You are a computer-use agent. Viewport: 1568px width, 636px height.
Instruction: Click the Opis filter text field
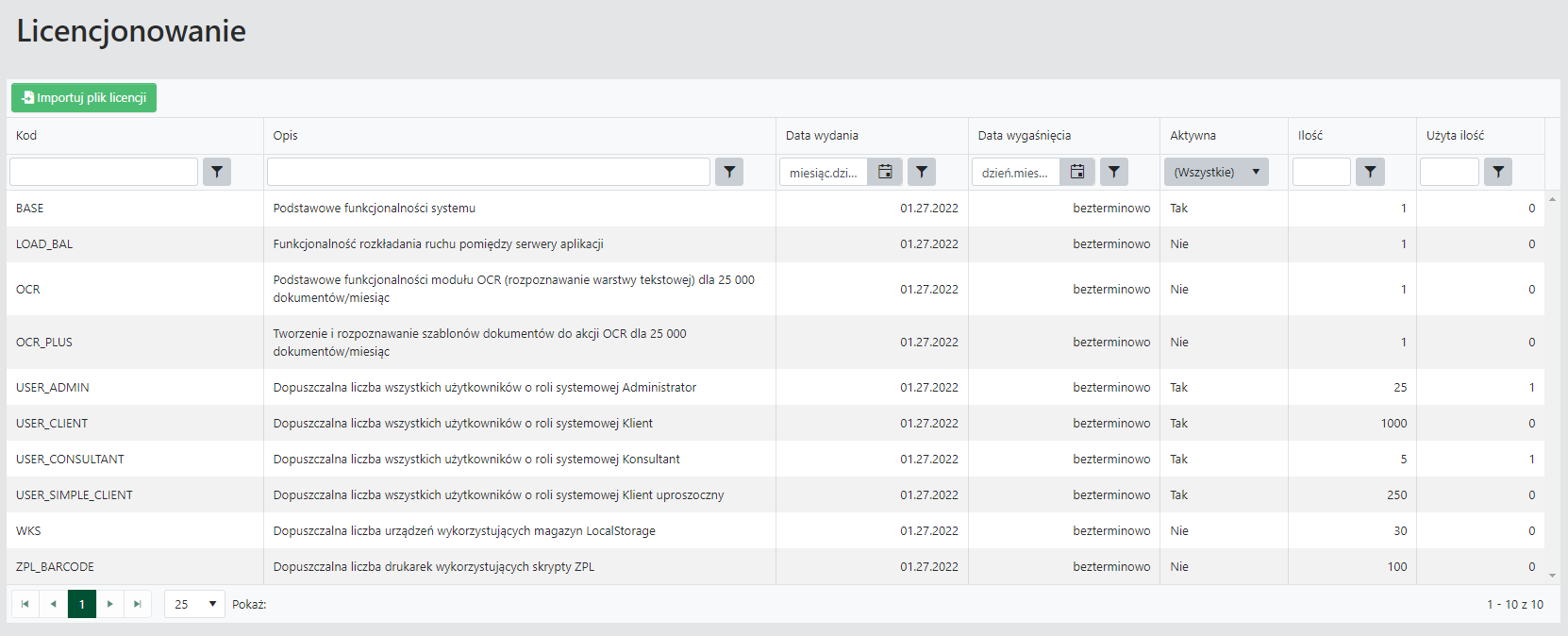tap(488, 172)
